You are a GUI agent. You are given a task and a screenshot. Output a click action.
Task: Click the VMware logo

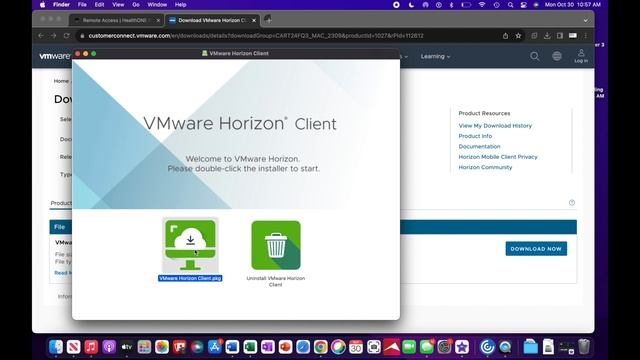coord(55,56)
